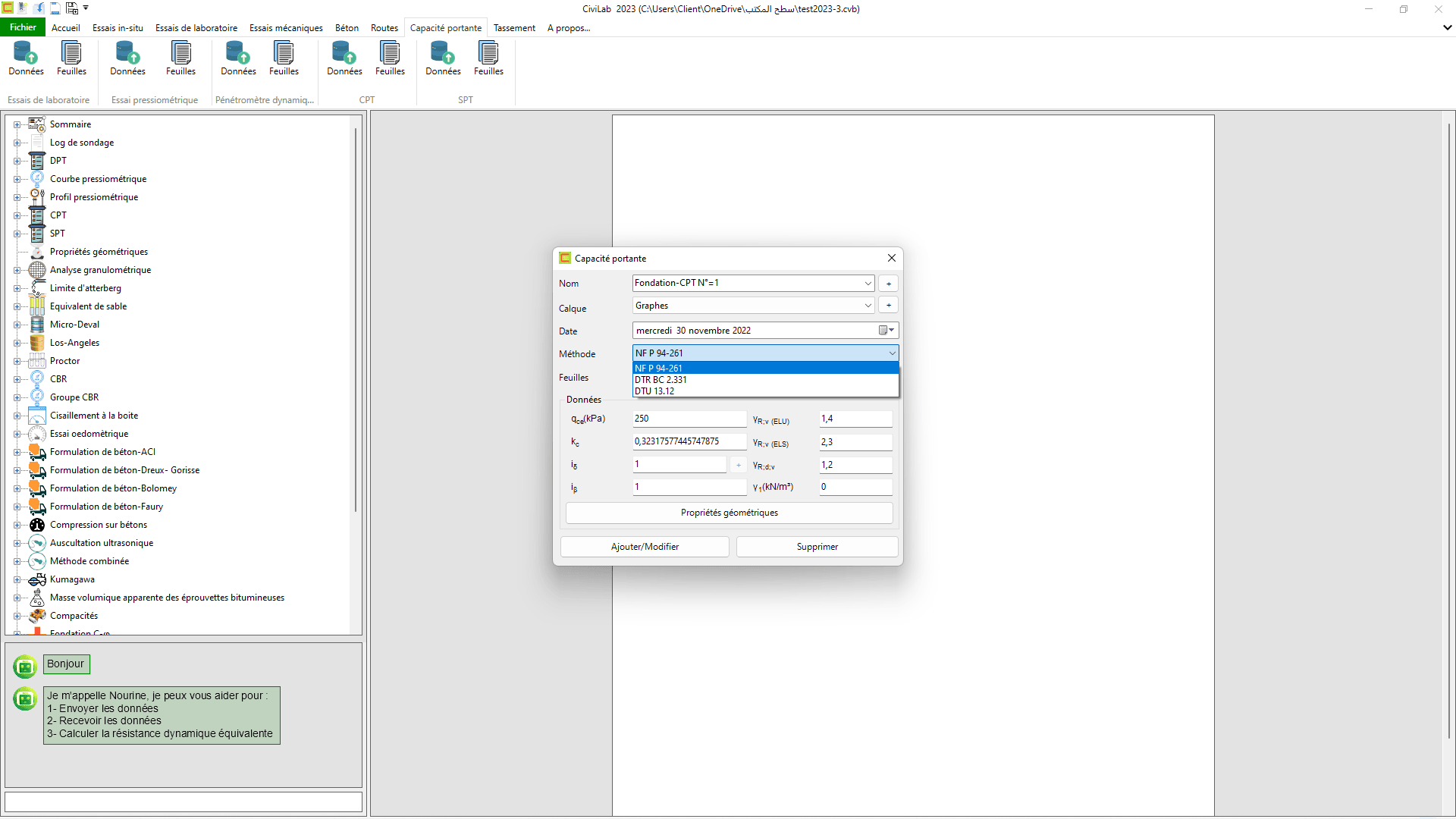The height and width of the screenshot is (819, 1456).
Task: Collapse the Méthode dropdown arrow
Action: pos(892,353)
